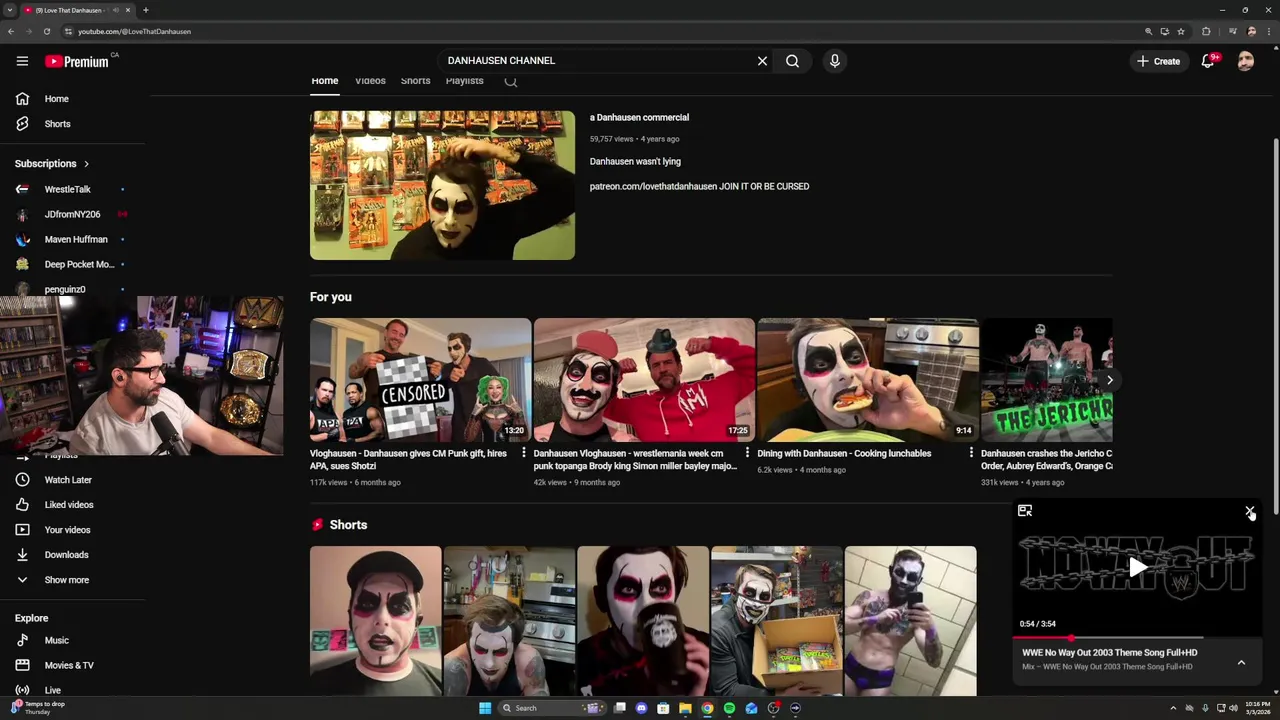Viewport: 1280px width, 720px height.
Task: Switch to channel Shorts tab
Action: point(415,81)
